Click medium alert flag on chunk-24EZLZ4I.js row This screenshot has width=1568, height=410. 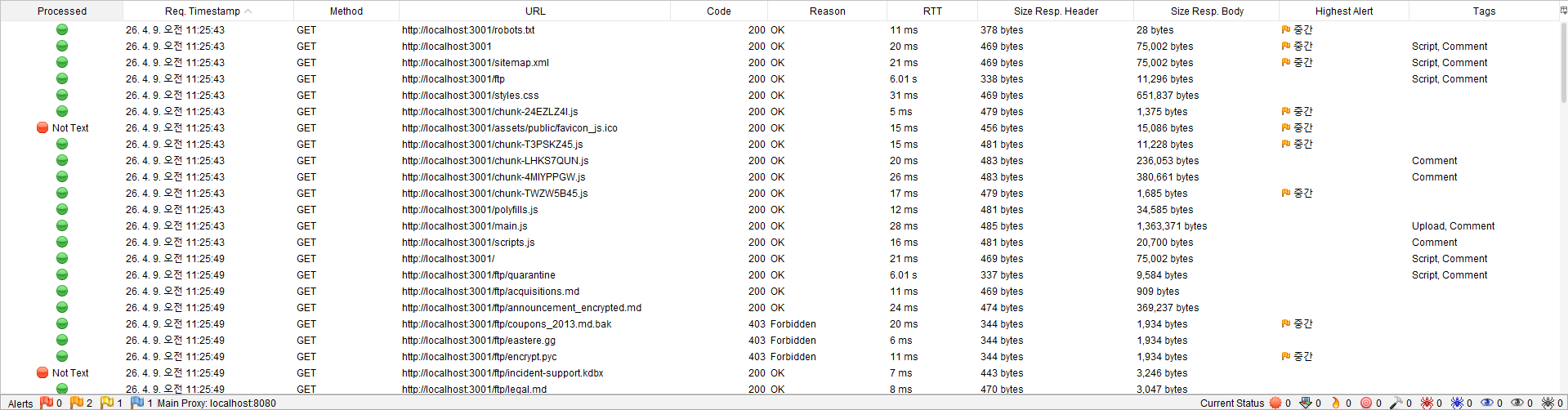(1286, 111)
